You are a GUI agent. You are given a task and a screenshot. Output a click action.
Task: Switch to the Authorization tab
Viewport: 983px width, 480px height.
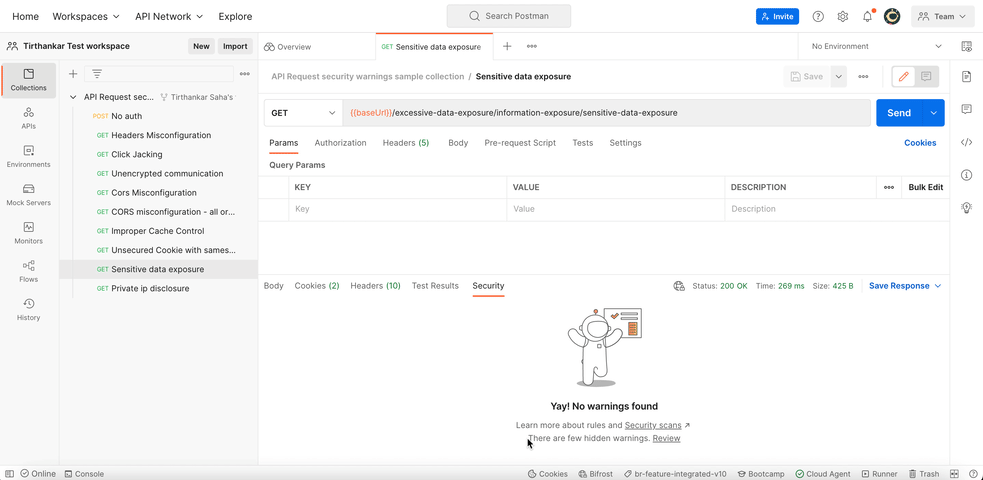click(340, 143)
